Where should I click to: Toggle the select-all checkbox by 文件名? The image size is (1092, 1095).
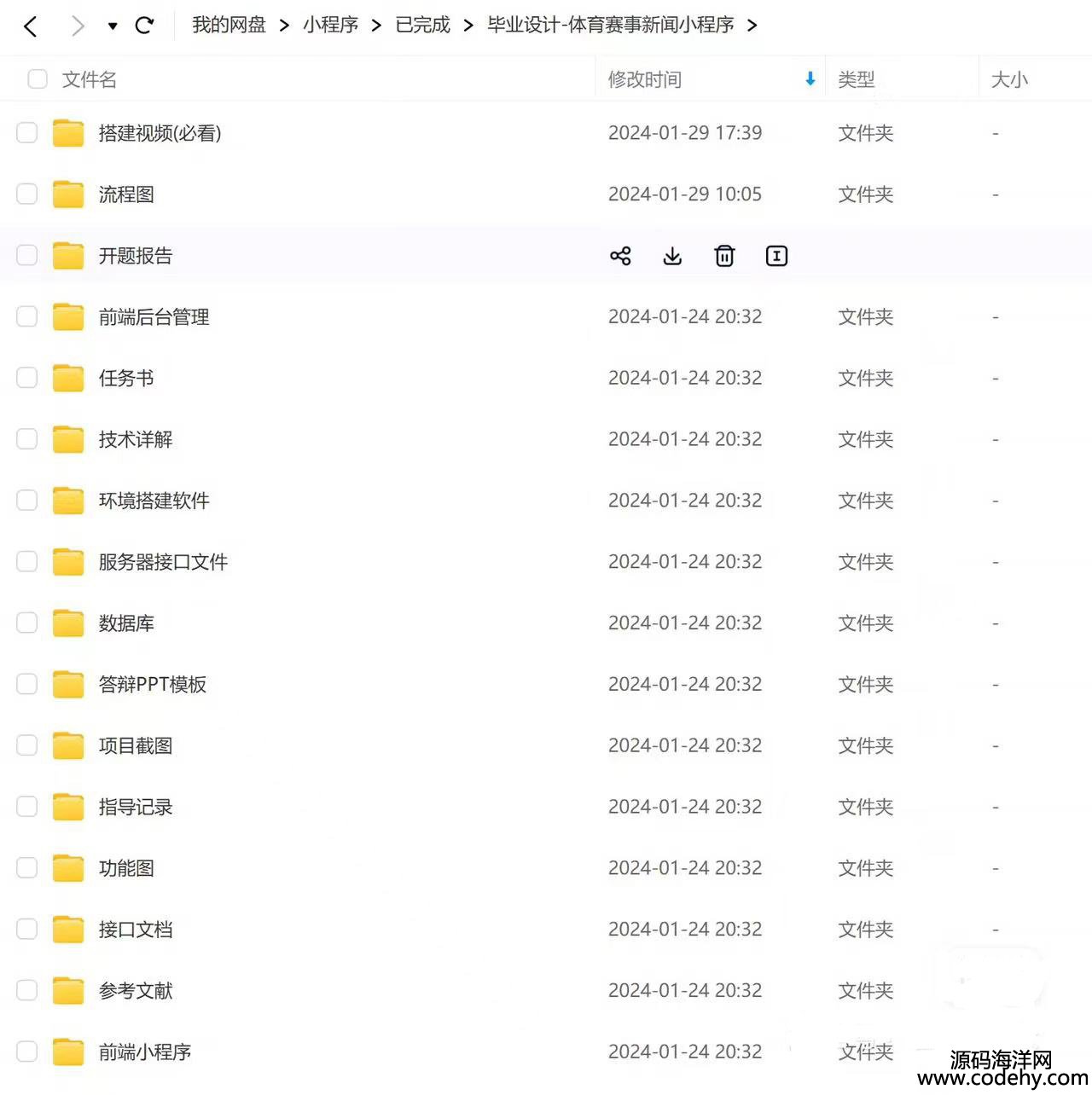[38, 79]
